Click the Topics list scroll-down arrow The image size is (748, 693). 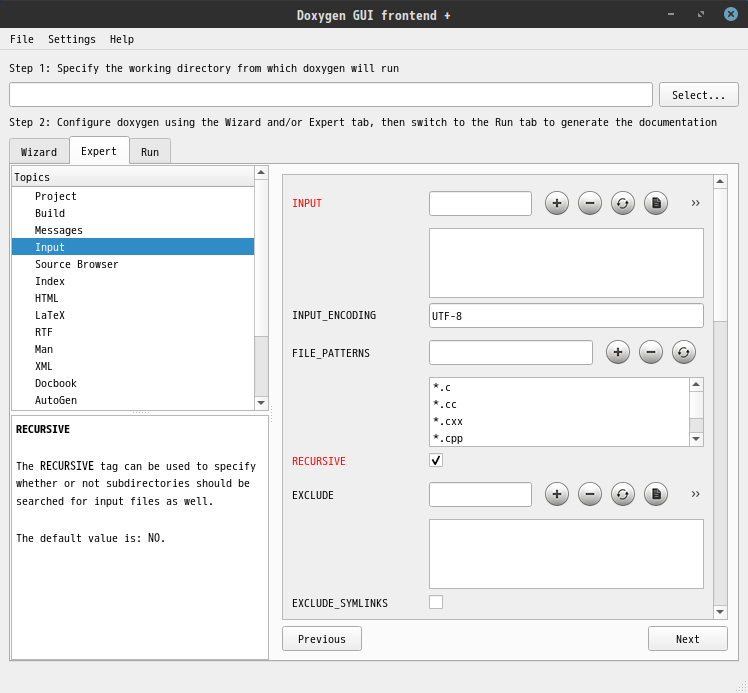[261, 403]
